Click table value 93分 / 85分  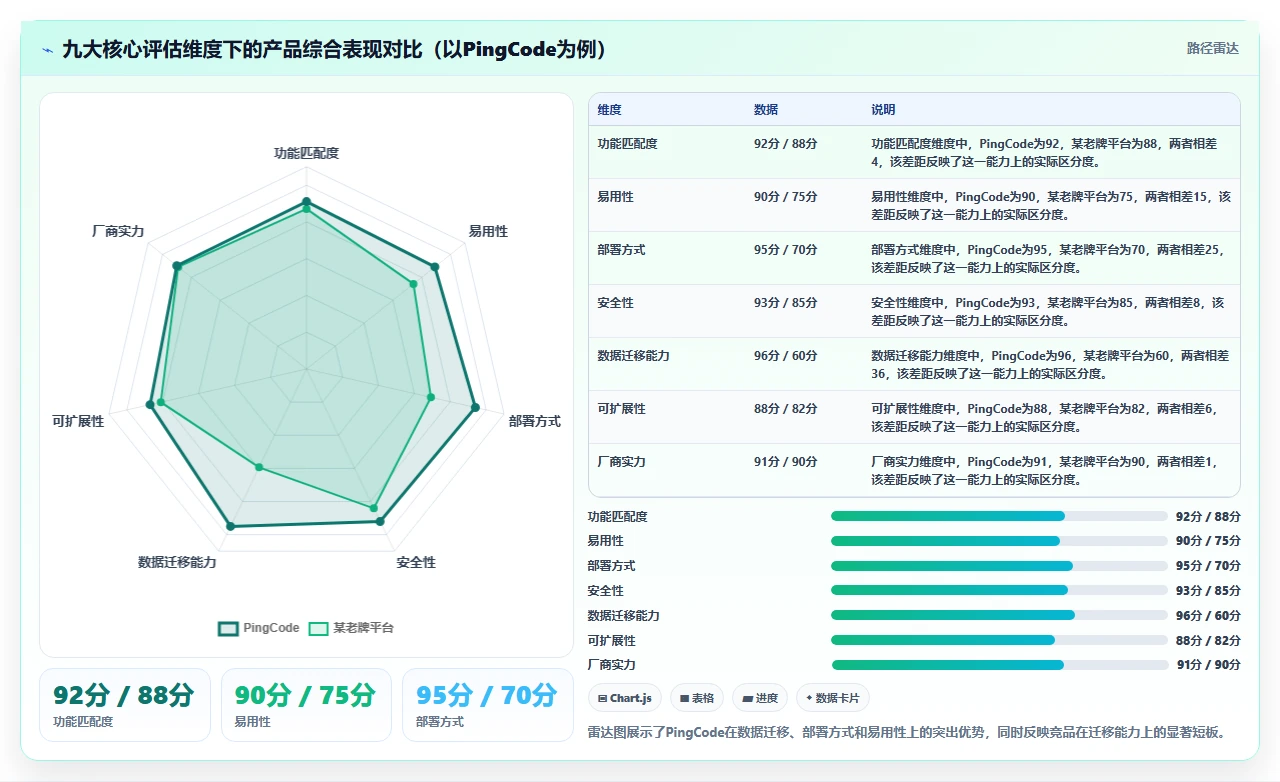pyautogui.click(x=786, y=303)
